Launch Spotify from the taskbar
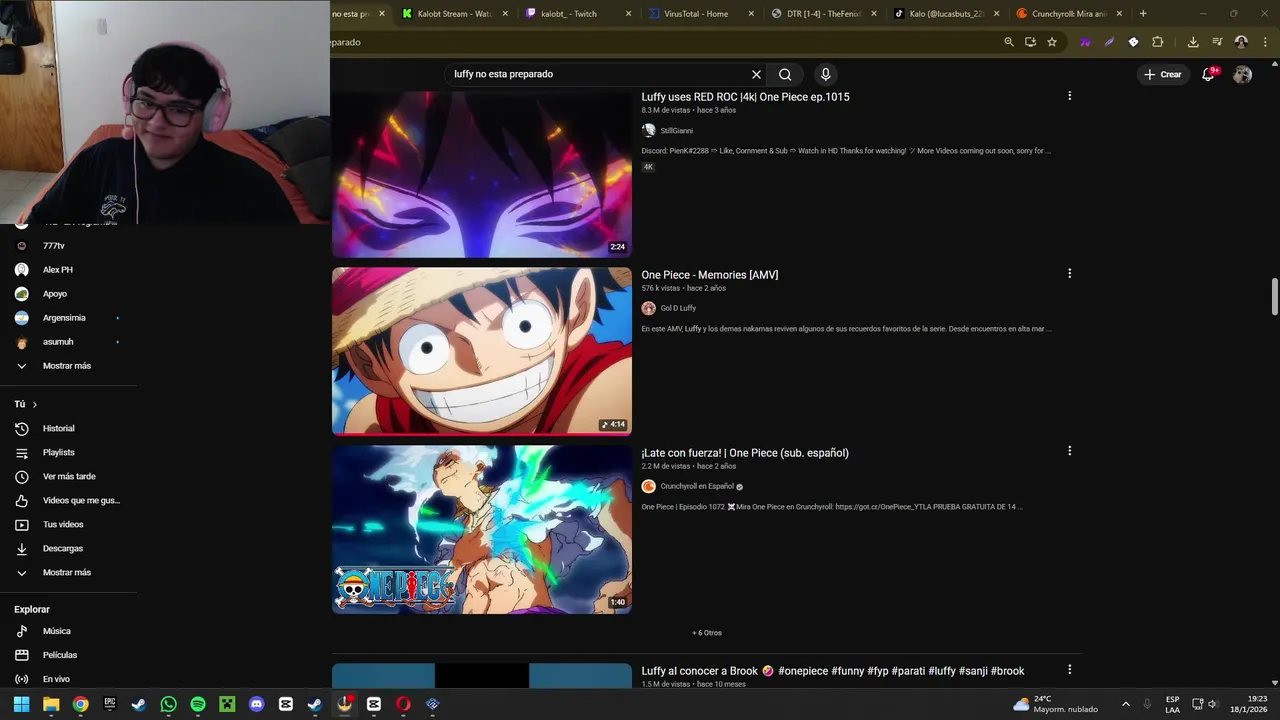Image resolution: width=1280 pixels, height=720 pixels. click(x=198, y=704)
